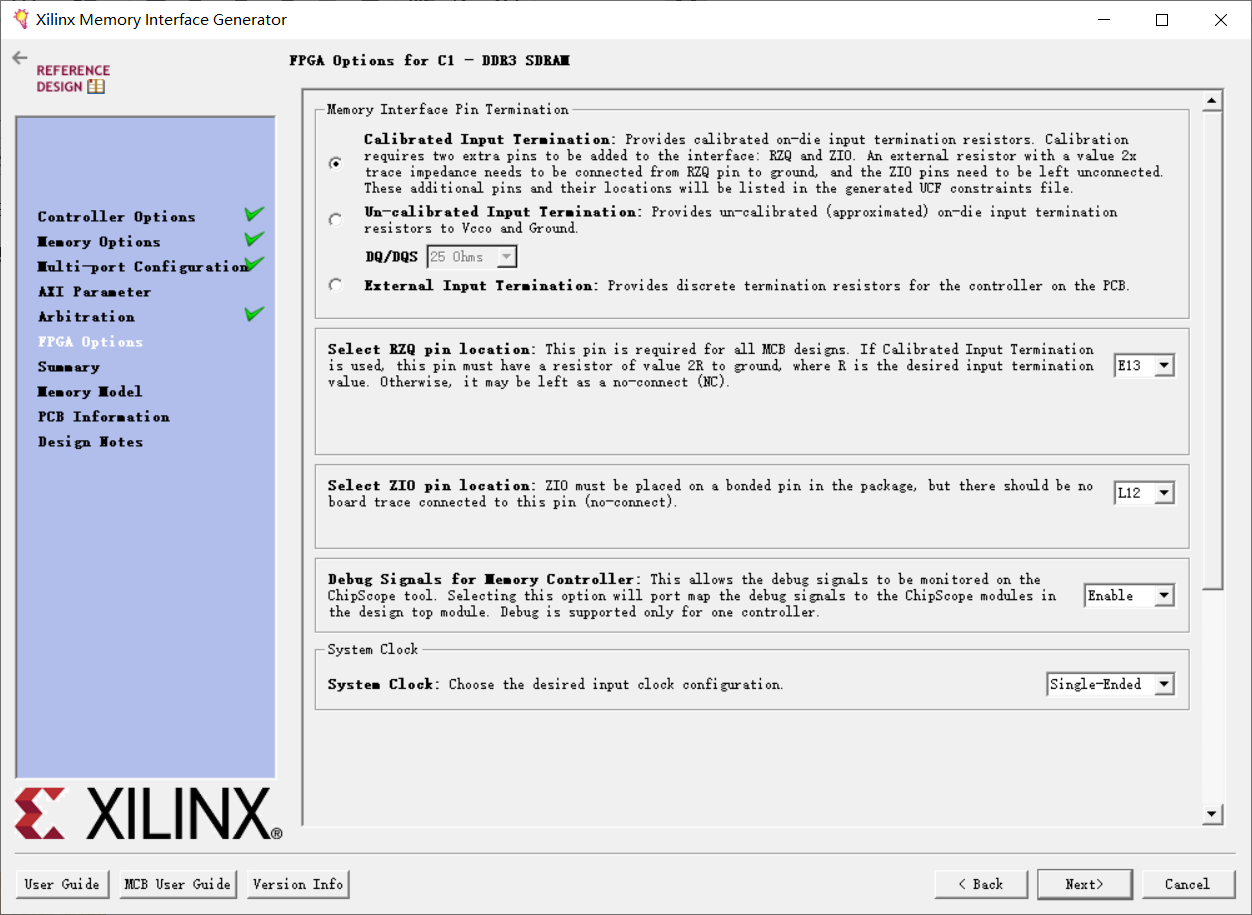Select Calibrated Input Termination radio button
1252x915 pixels.
[335, 163]
